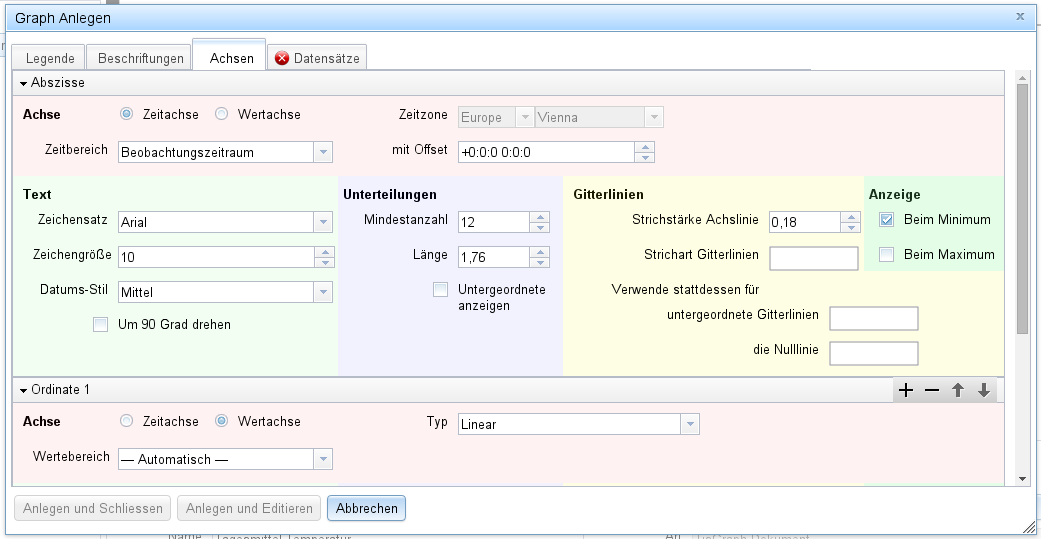Viewport: 1041px width, 539px height.
Task: Increase the Länge value with the up arrow
Action: pyautogui.click(x=540, y=252)
